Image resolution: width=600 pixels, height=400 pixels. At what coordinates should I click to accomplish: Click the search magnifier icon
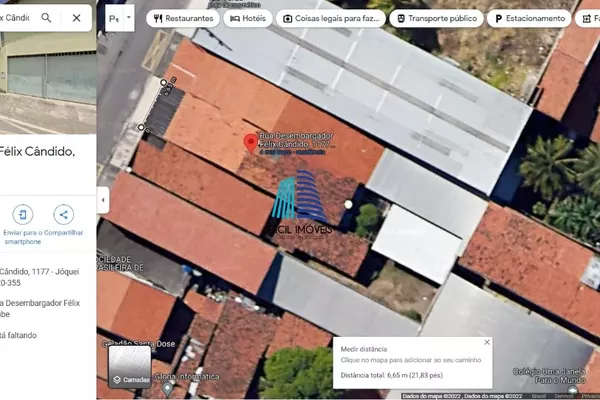pos(46,18)
